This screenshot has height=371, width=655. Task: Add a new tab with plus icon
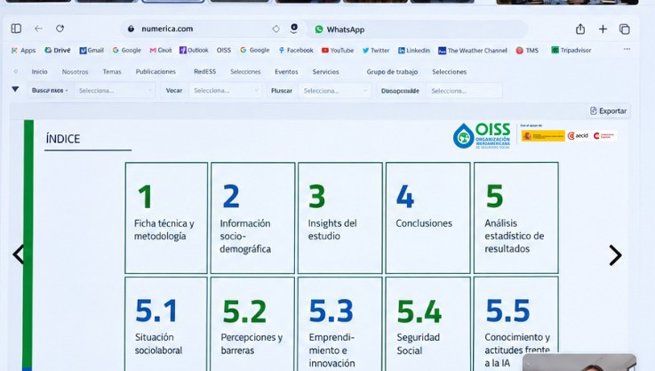click(603, 29)
